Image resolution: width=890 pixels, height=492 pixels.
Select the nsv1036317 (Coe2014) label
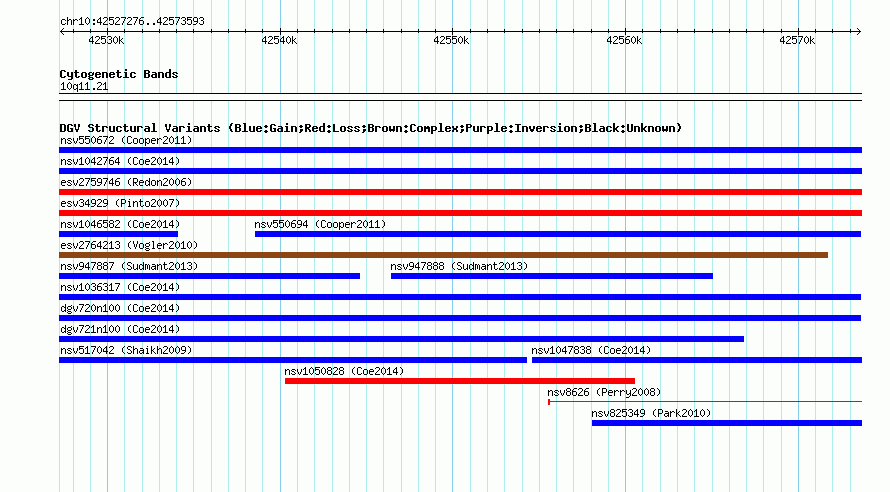(x=120, y=287)
